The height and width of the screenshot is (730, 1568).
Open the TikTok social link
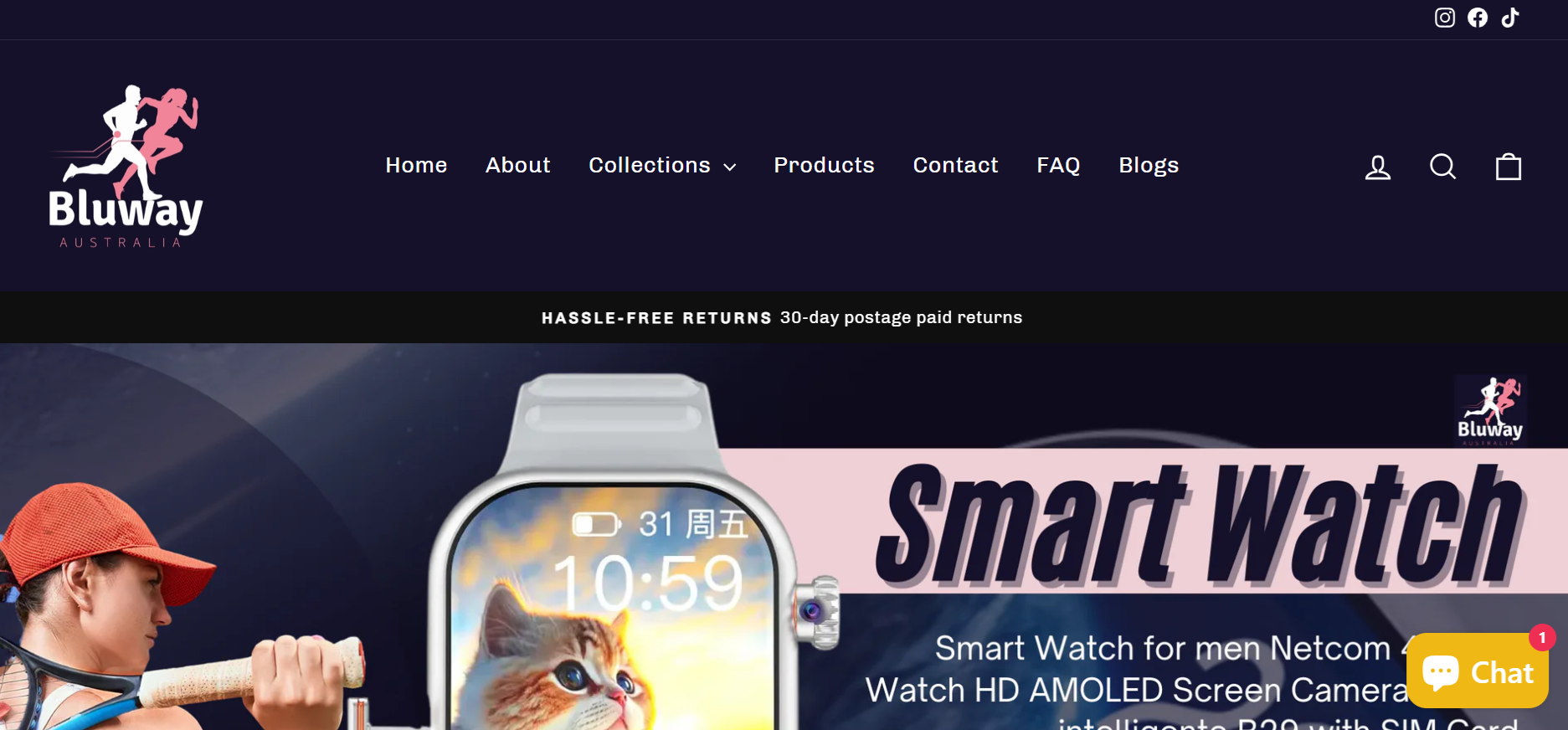tap(1510, 18)
